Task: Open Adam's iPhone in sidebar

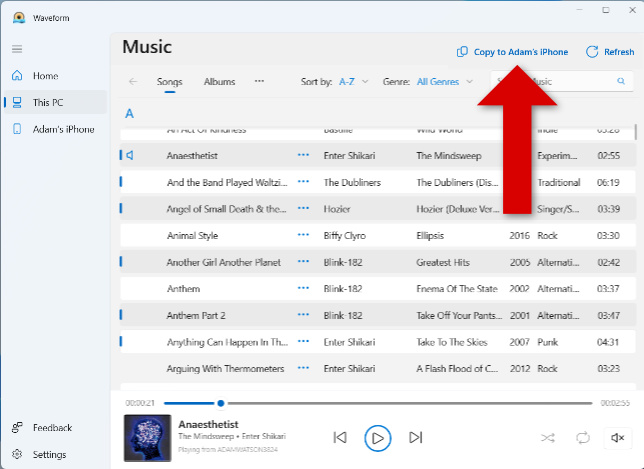Action: click(x=55, y=129)
